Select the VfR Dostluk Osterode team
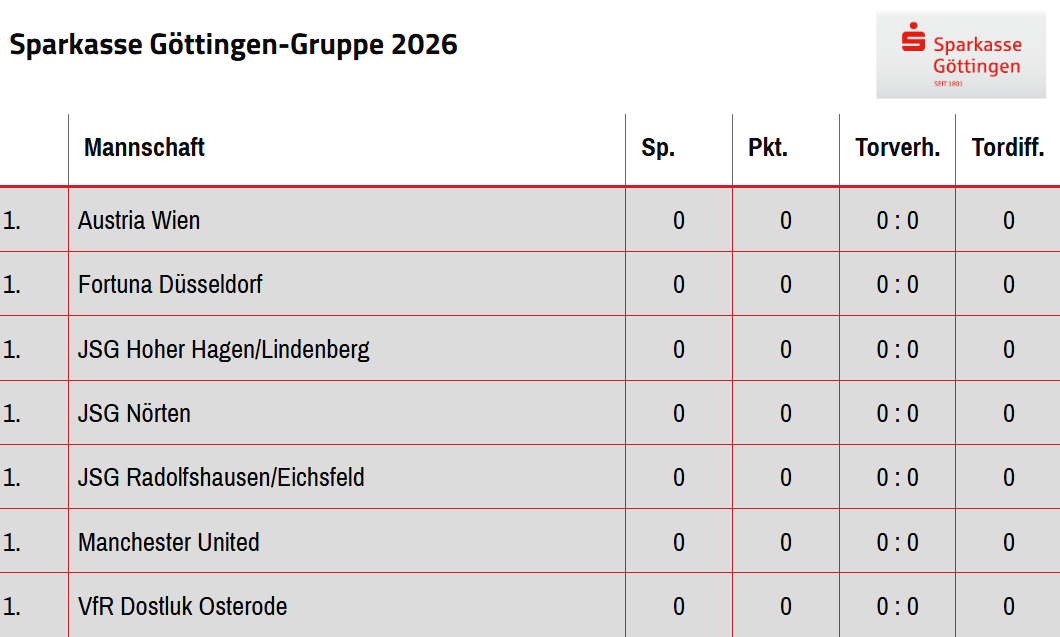Image resolution: width=1060 pixels, height=637 pixels. pyautogui.click(x=183, y=606)
